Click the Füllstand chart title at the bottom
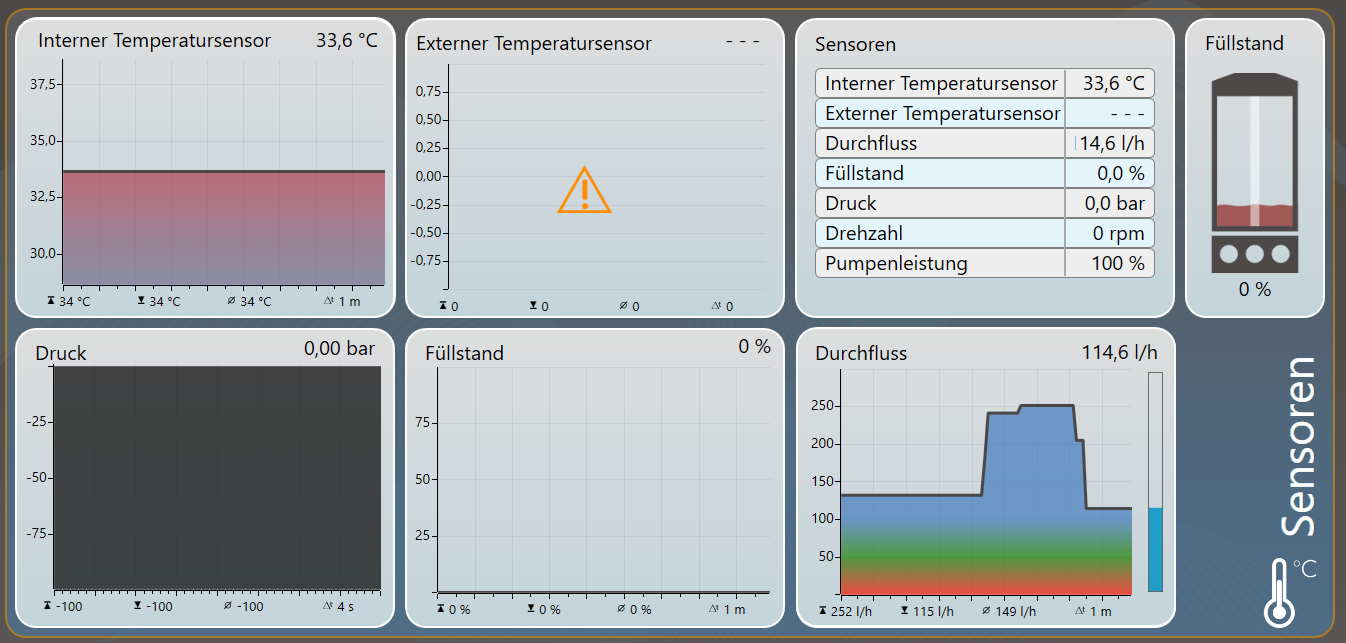The width and height of the screenshot is (1346, 643). pos(464,353)
